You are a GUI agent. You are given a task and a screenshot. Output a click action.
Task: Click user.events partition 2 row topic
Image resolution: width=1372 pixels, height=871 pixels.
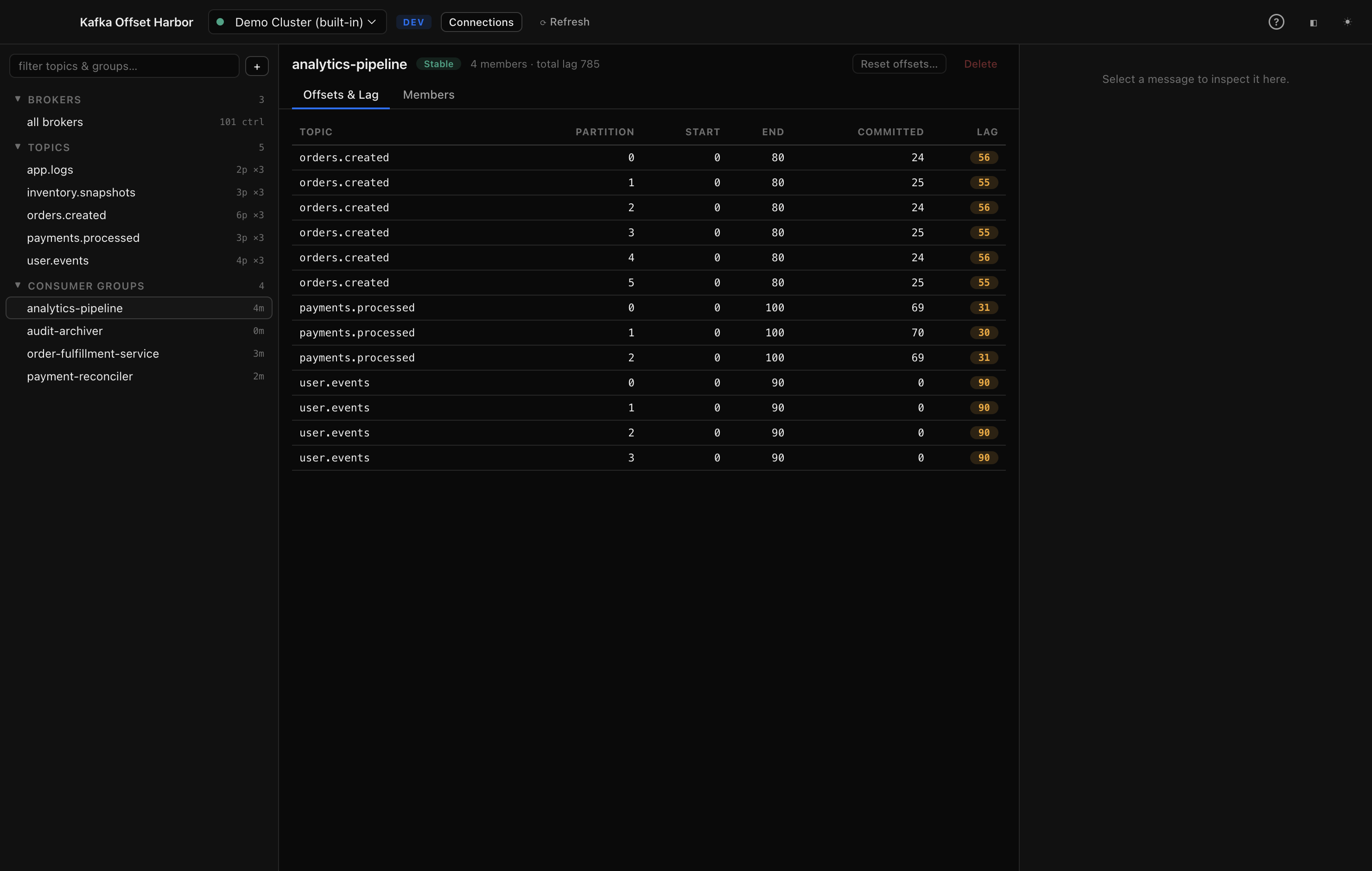[x=335, y=434]
